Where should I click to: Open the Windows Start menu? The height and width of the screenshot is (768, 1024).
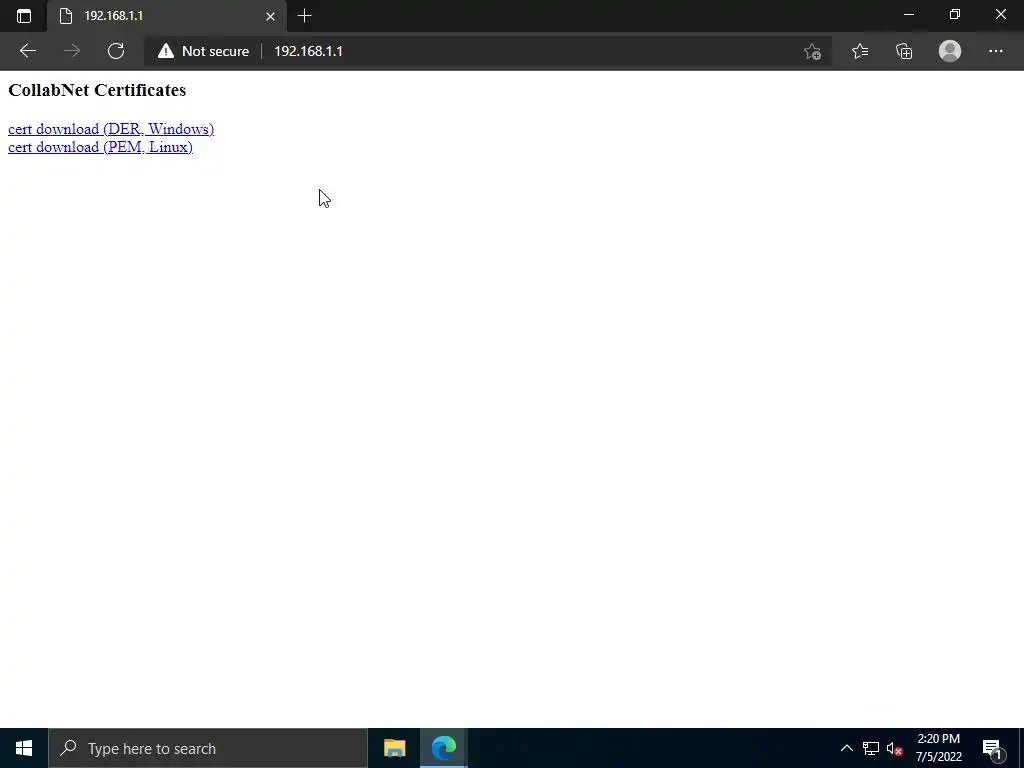tap(24, 748)
